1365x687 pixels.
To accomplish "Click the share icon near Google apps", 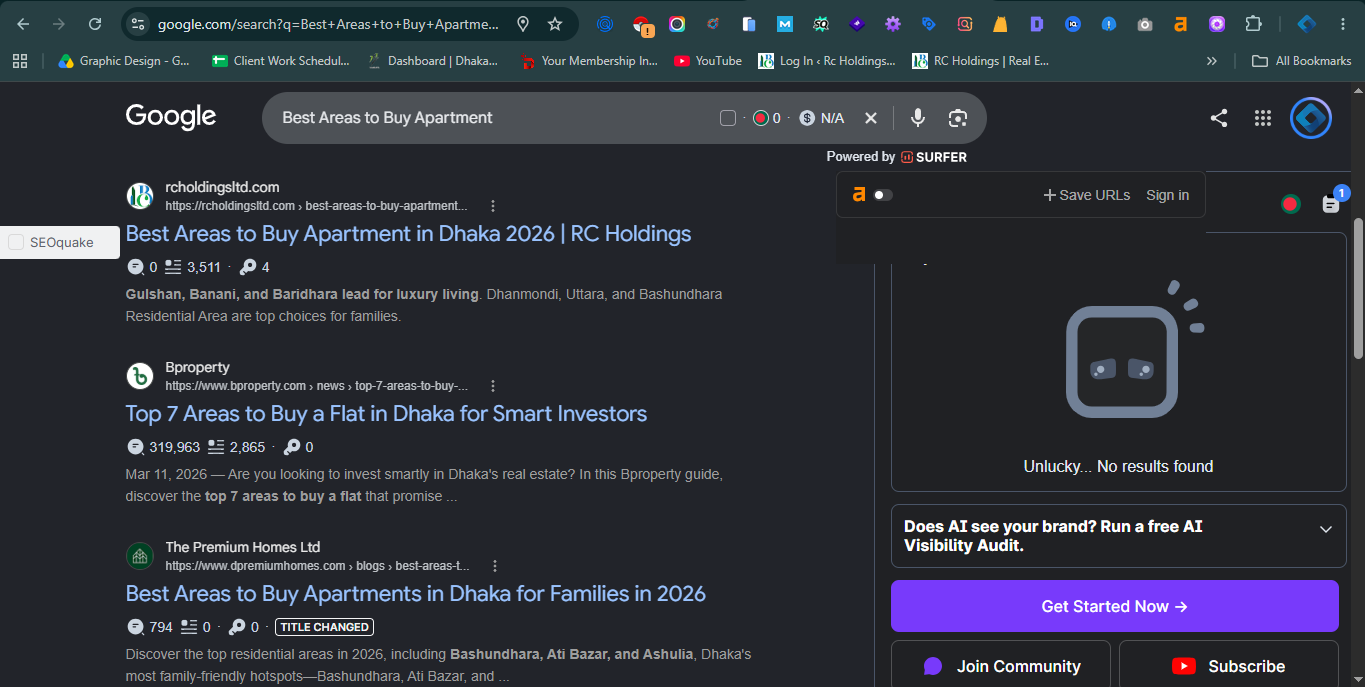I will pos(1219,118).
